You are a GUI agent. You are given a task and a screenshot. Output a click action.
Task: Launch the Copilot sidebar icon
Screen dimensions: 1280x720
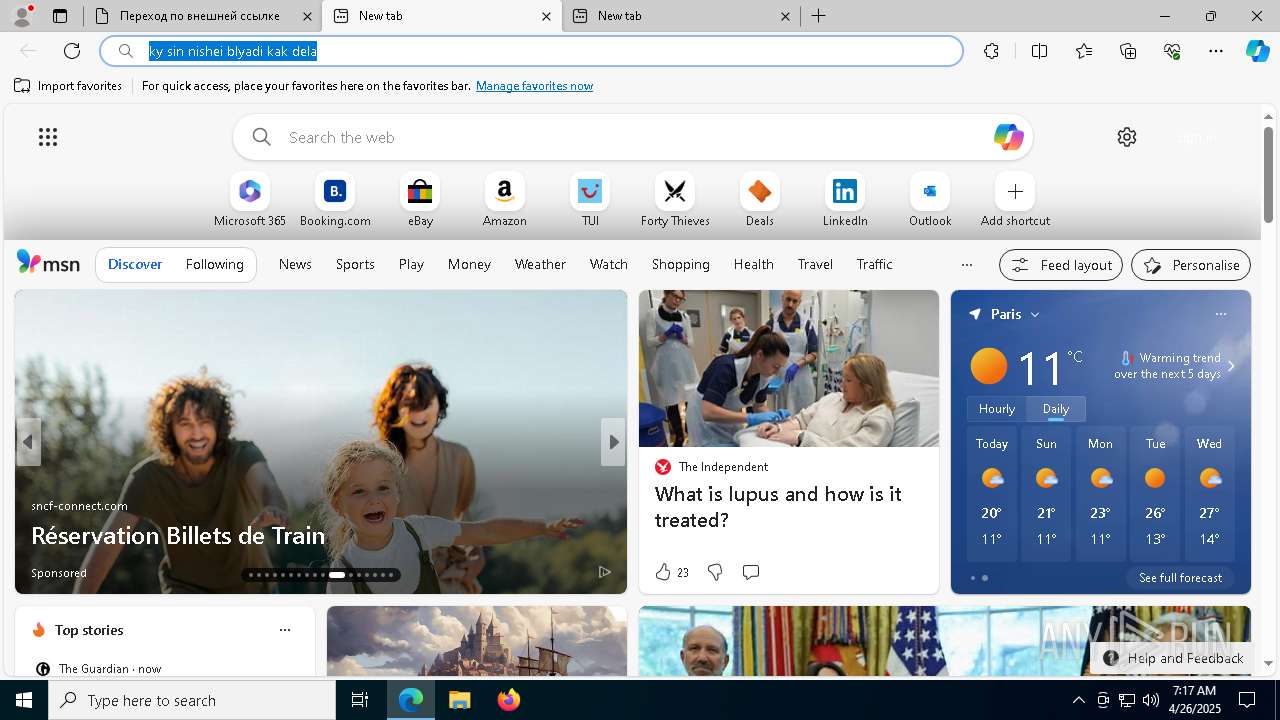[1258, 51]
